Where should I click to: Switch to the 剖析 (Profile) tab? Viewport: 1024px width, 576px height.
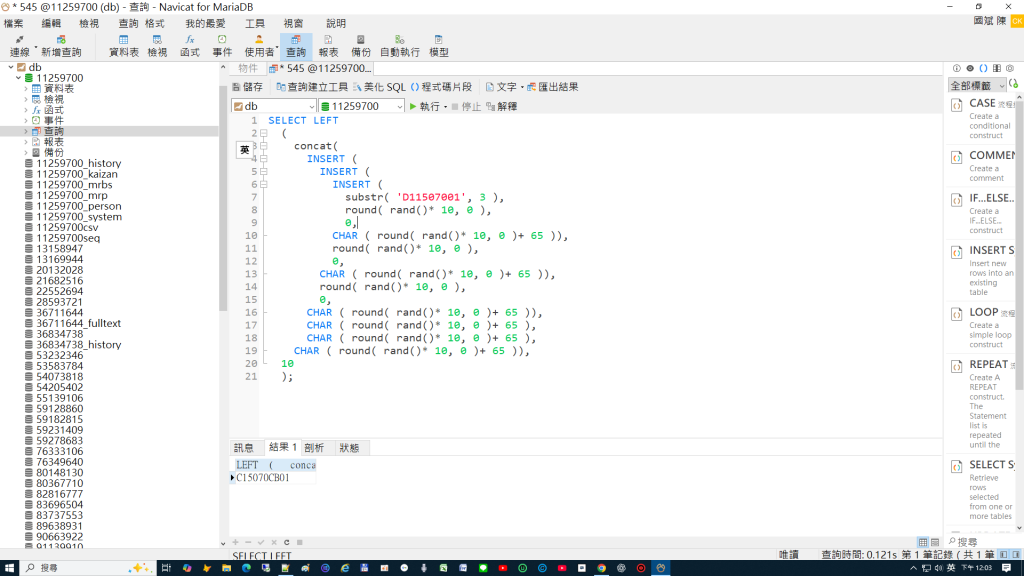tap(314, 448)
